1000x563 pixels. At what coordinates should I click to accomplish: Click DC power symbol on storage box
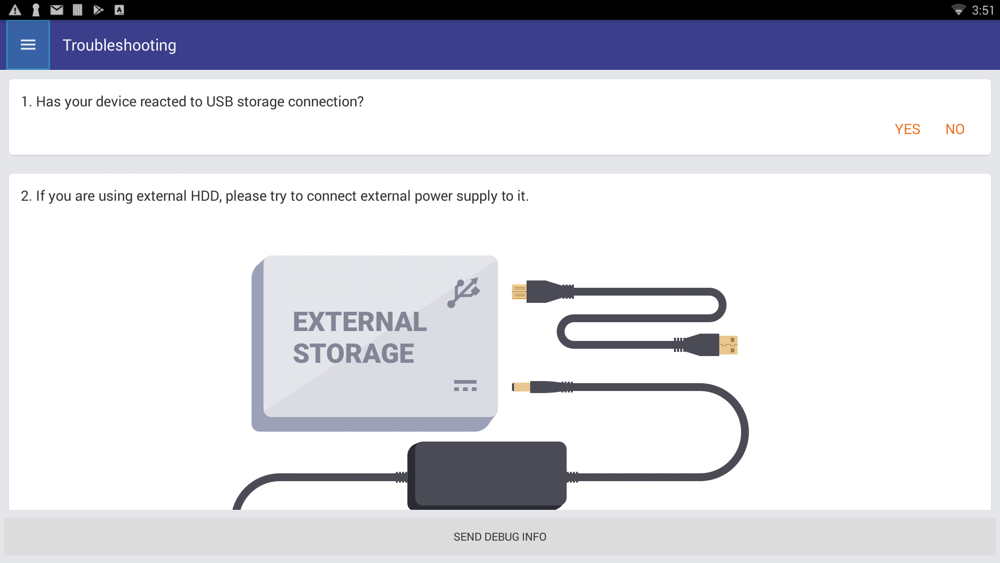pyautogui.click(x=465, y=385)
